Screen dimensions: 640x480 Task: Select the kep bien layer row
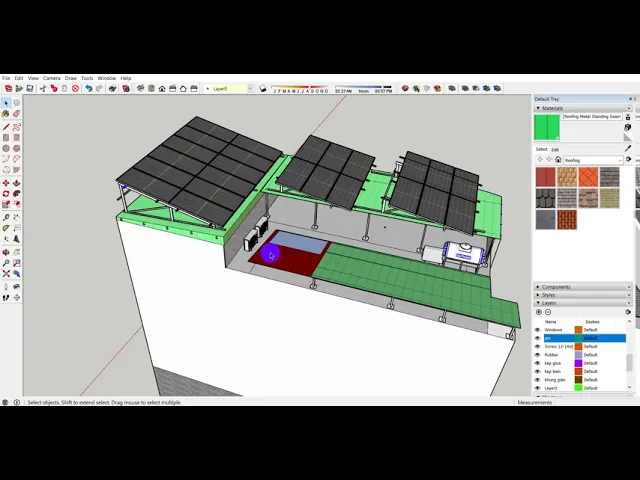553,371
